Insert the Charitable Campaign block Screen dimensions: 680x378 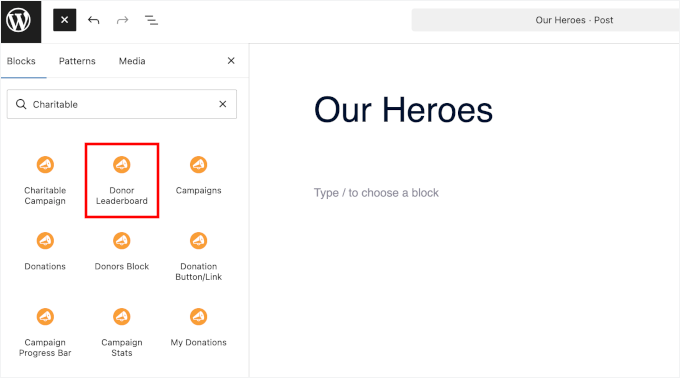[x=45, y=180]
